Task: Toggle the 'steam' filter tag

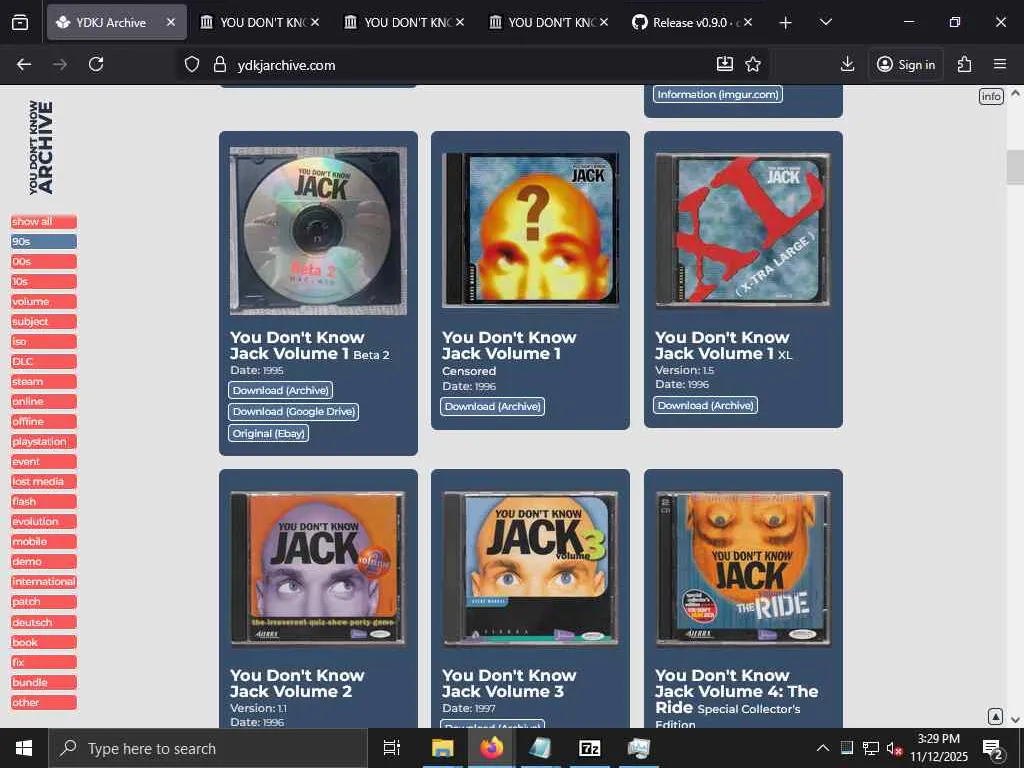Action: [x=44, y=382]
